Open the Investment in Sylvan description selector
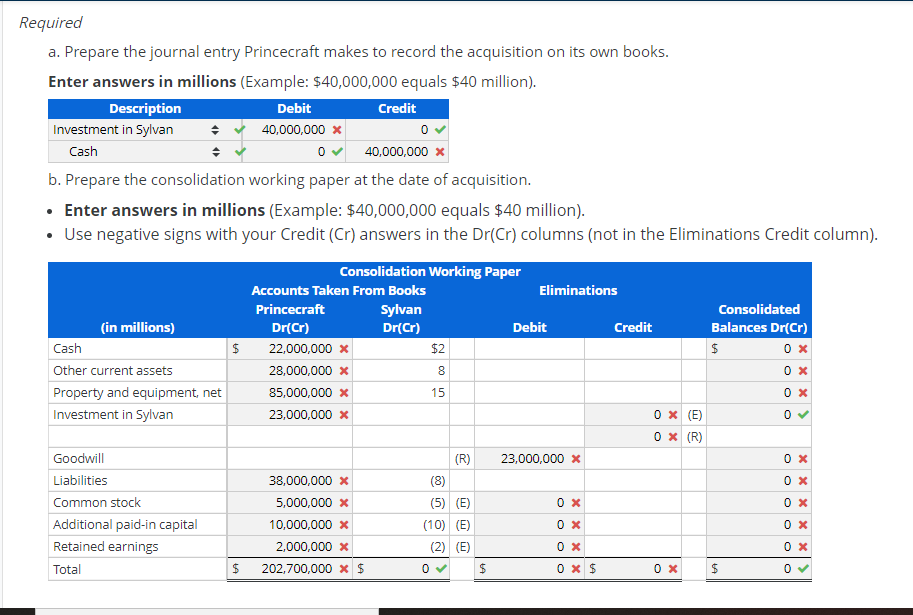This screenshot has height=615, width=913. (x=215, y=129)
